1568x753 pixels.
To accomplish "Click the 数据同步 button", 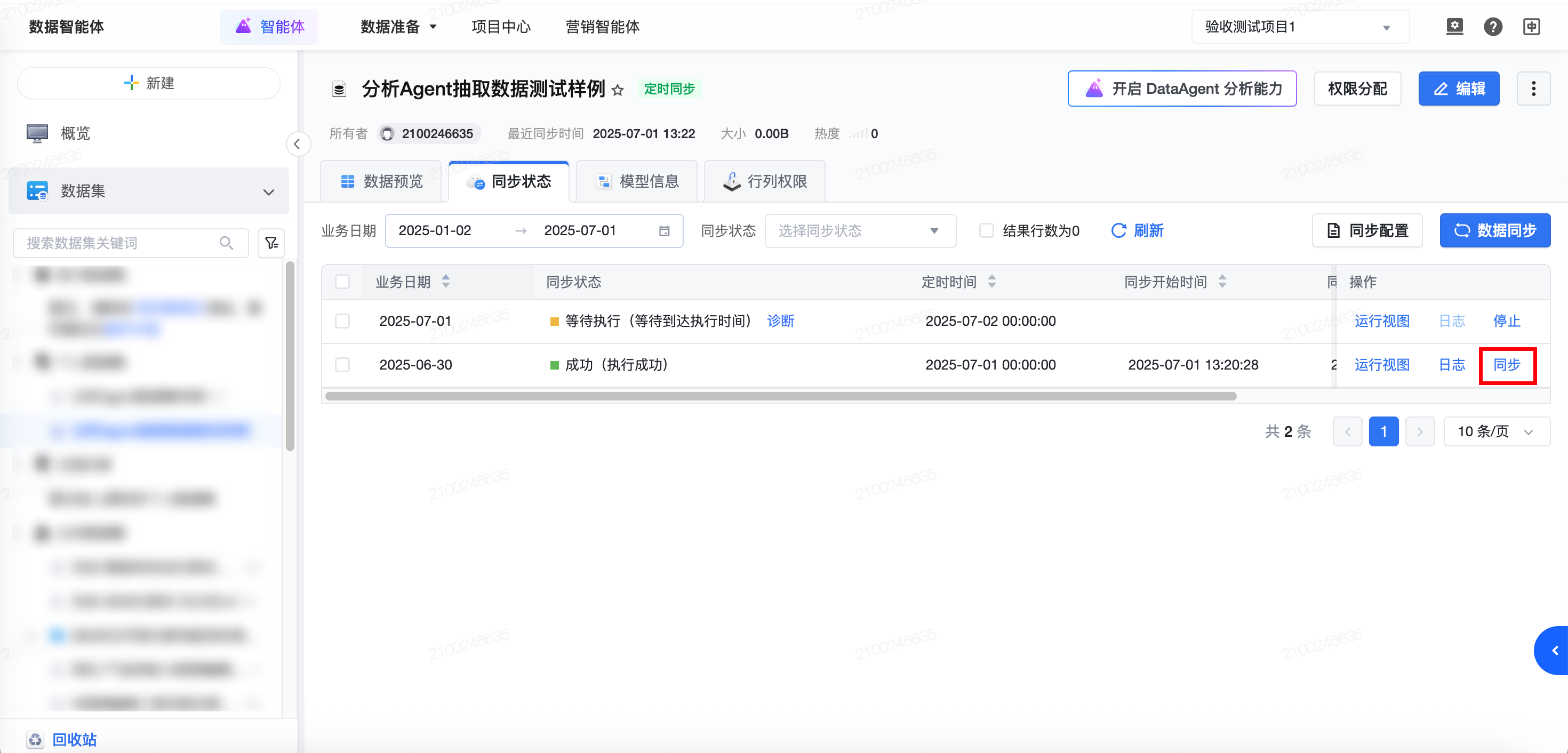I will (1494, 231).
